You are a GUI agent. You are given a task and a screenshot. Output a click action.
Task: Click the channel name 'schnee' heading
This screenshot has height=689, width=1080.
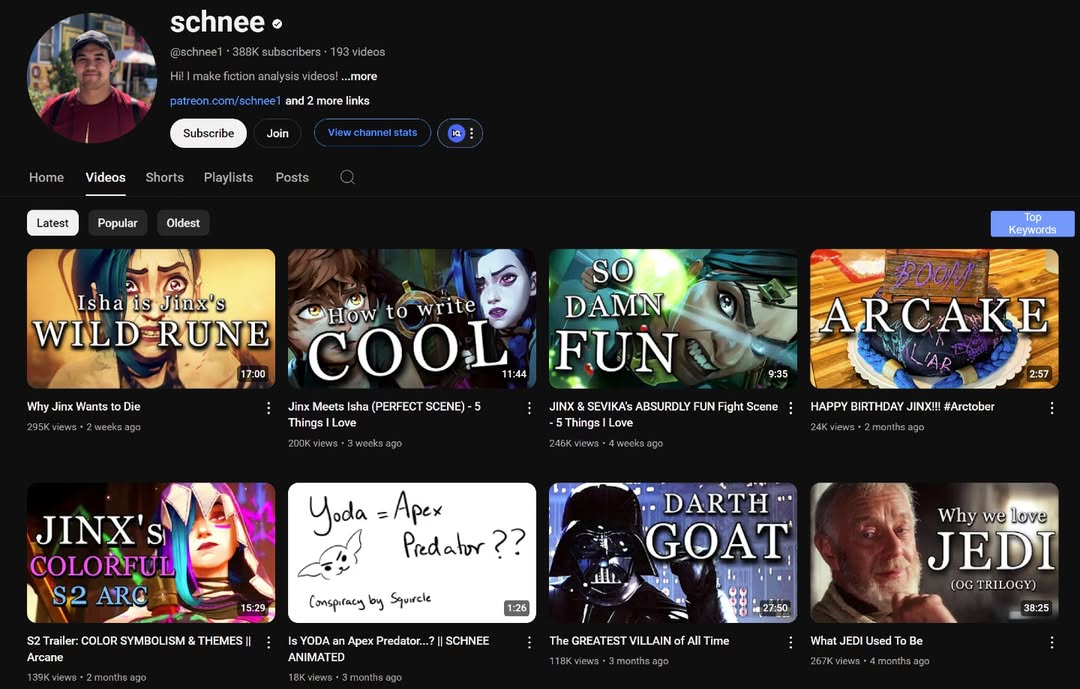pyautogui.click(x=217, y=23)
